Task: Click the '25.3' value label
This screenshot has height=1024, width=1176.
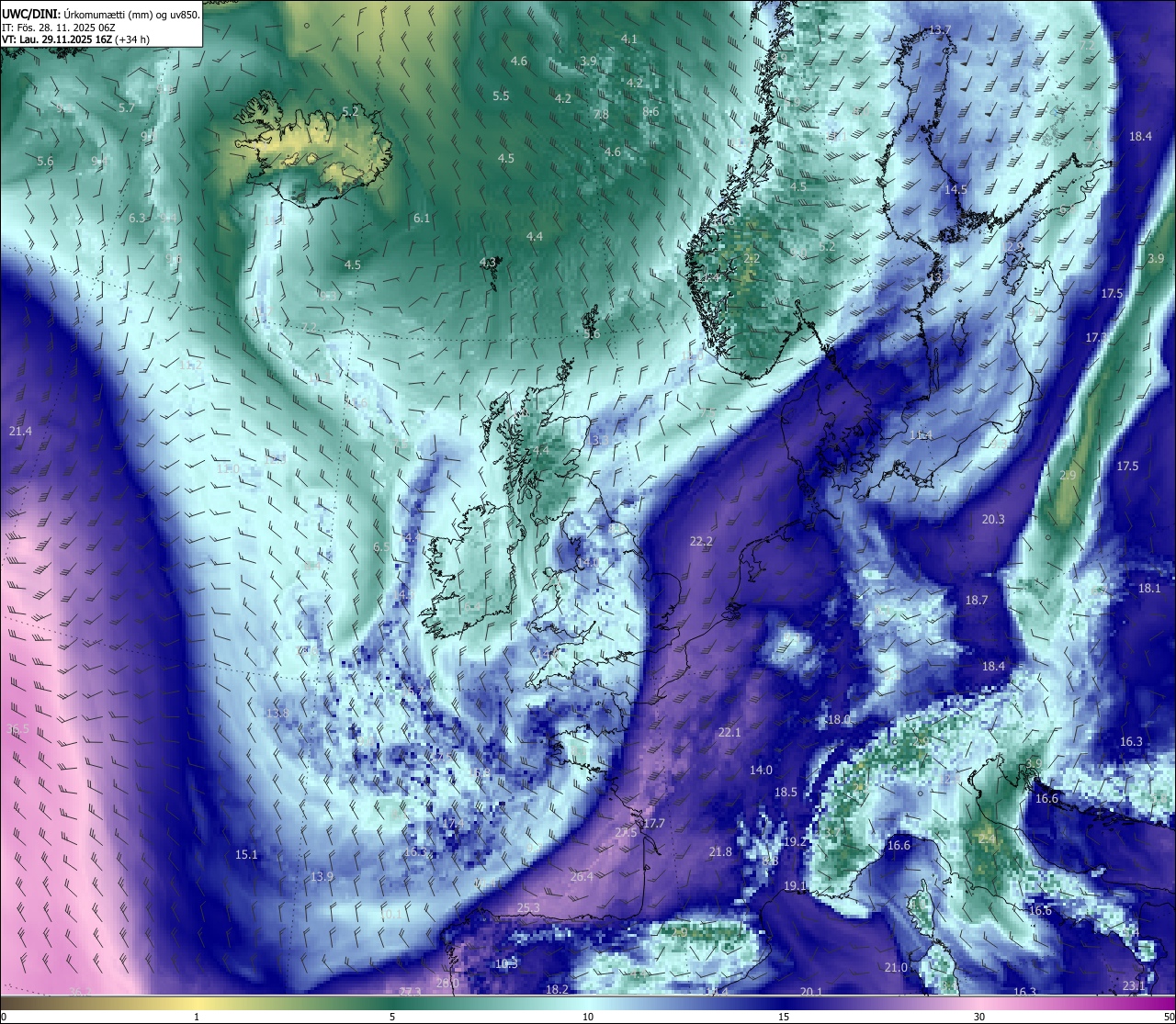Action: coord(528,908)
